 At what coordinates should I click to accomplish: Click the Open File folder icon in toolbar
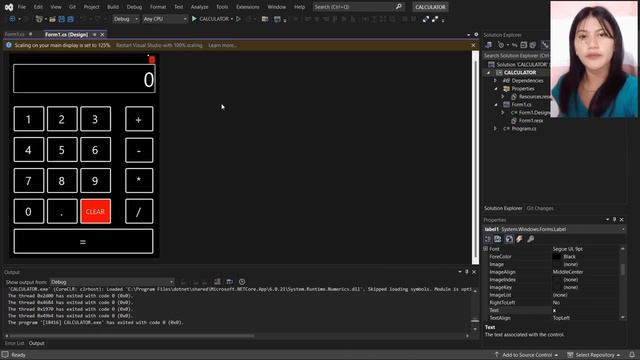coord(52,19)
